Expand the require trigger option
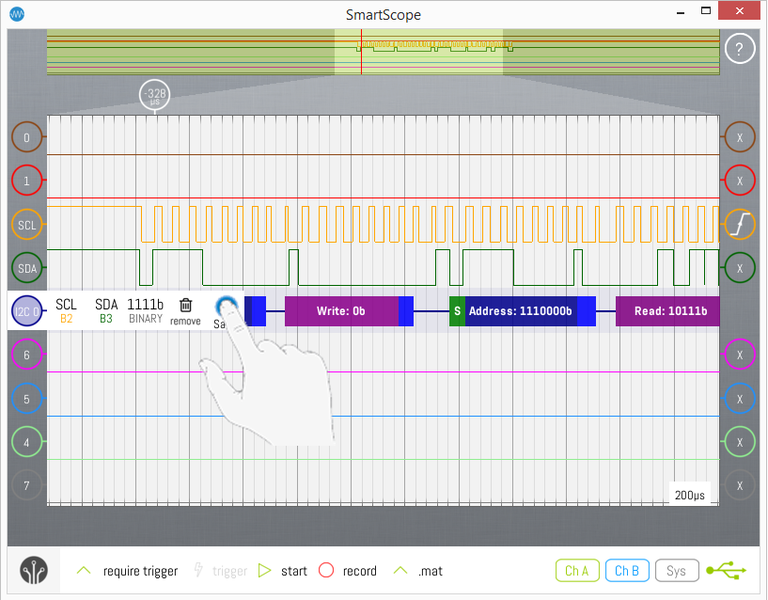Image resolution: width=768 pixels, height=600 pixels. [x=84, y=570]
